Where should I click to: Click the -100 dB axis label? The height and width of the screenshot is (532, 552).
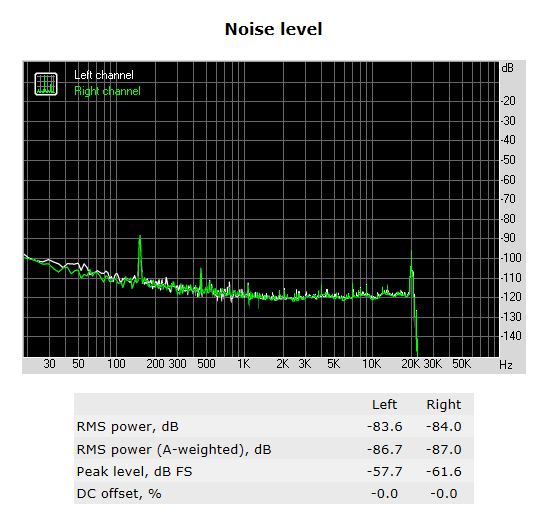point(511,258)
